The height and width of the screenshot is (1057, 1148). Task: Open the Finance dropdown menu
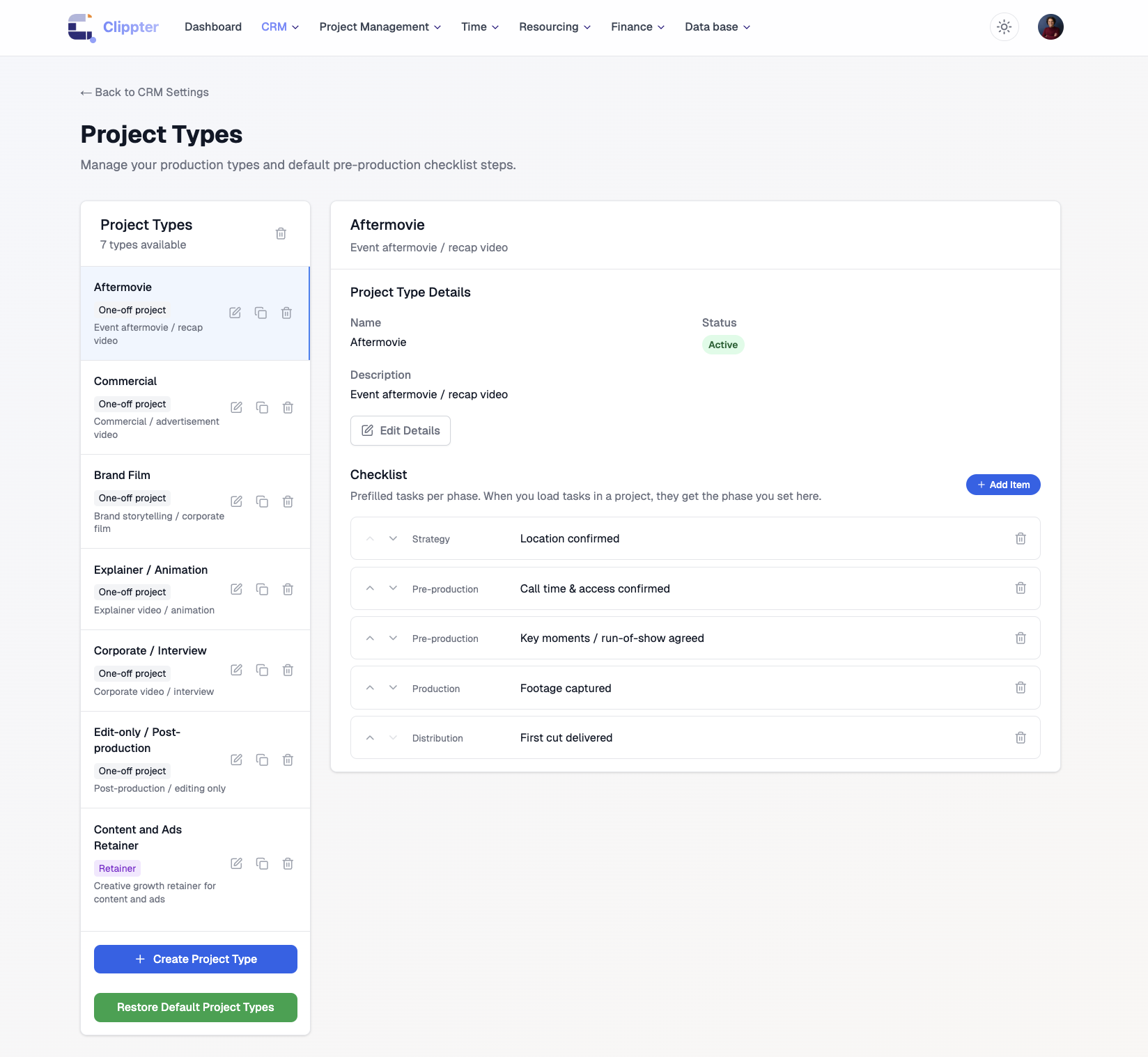coord(637,27)
